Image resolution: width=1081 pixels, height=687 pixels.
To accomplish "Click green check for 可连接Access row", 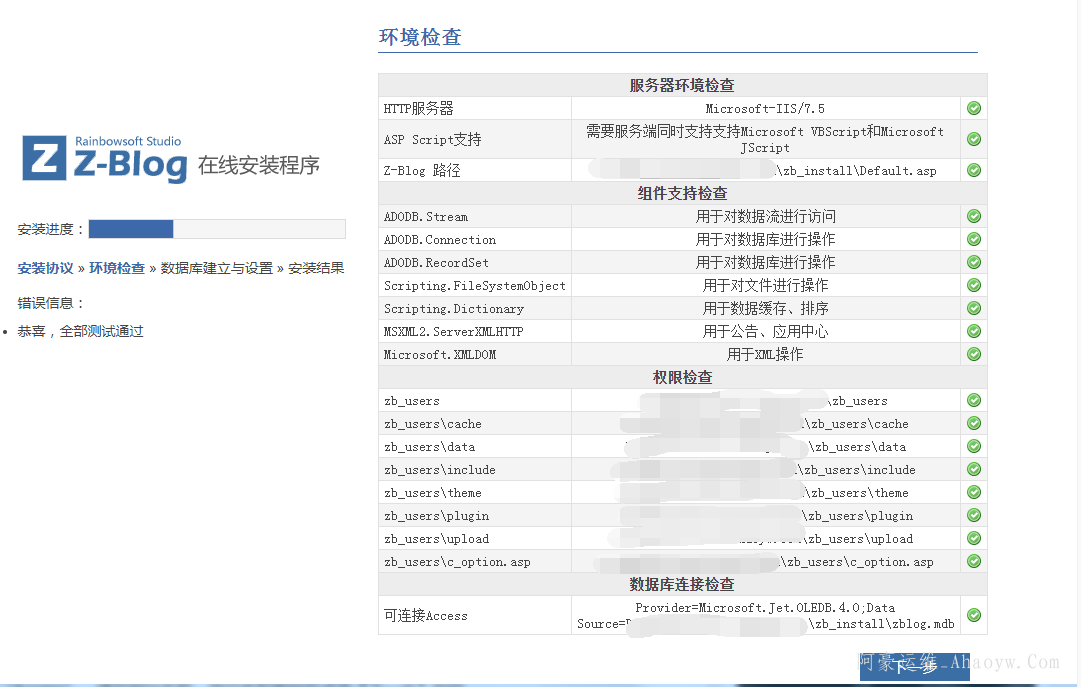I will click(973, 615).
